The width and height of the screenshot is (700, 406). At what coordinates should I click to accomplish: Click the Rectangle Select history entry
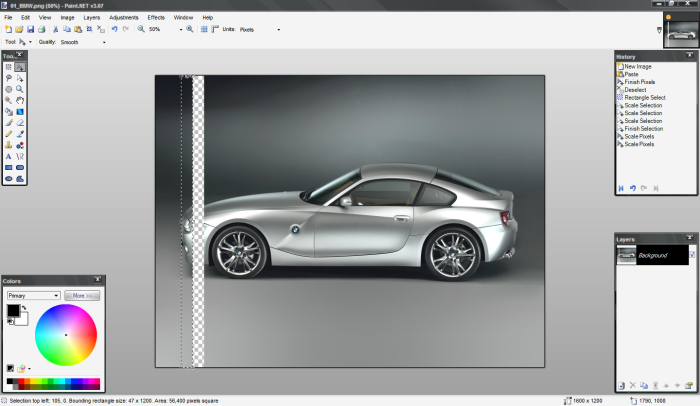pos(644,97)
